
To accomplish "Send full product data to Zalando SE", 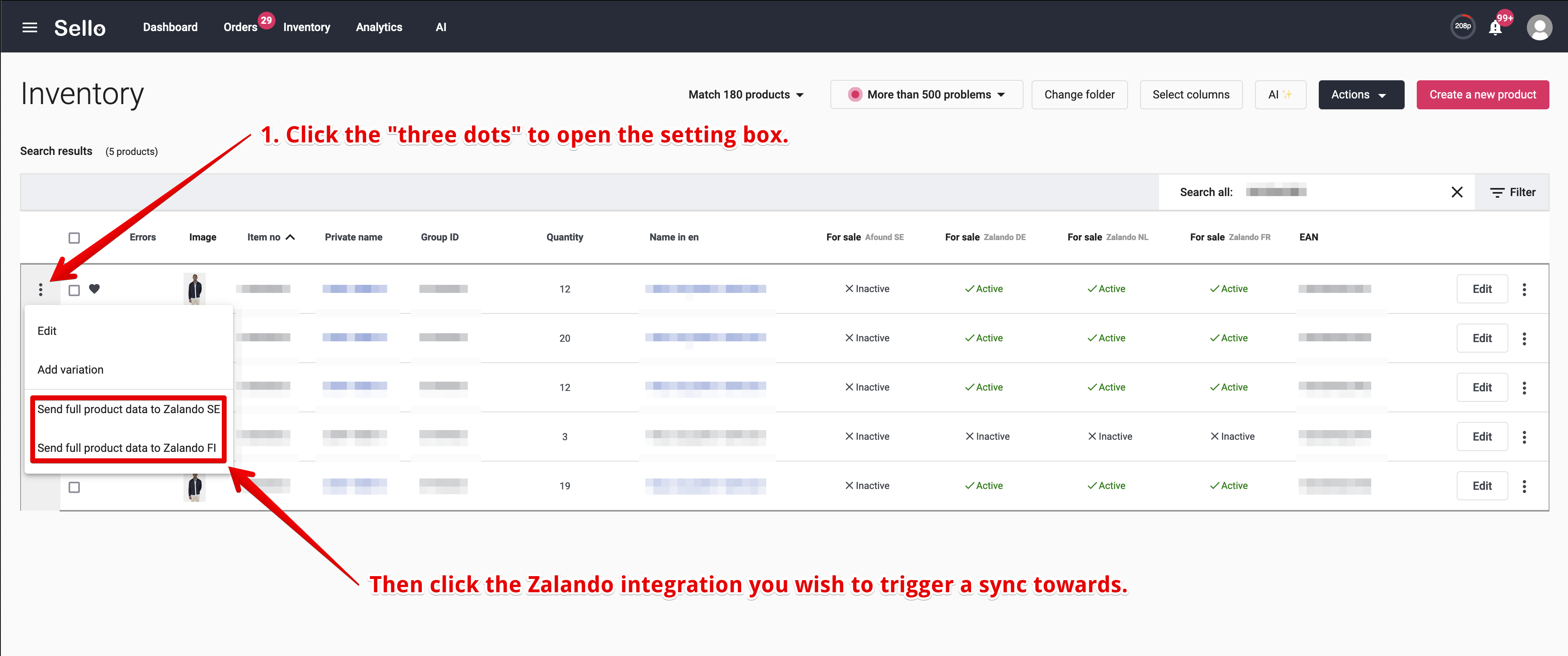I will point(128,409).
